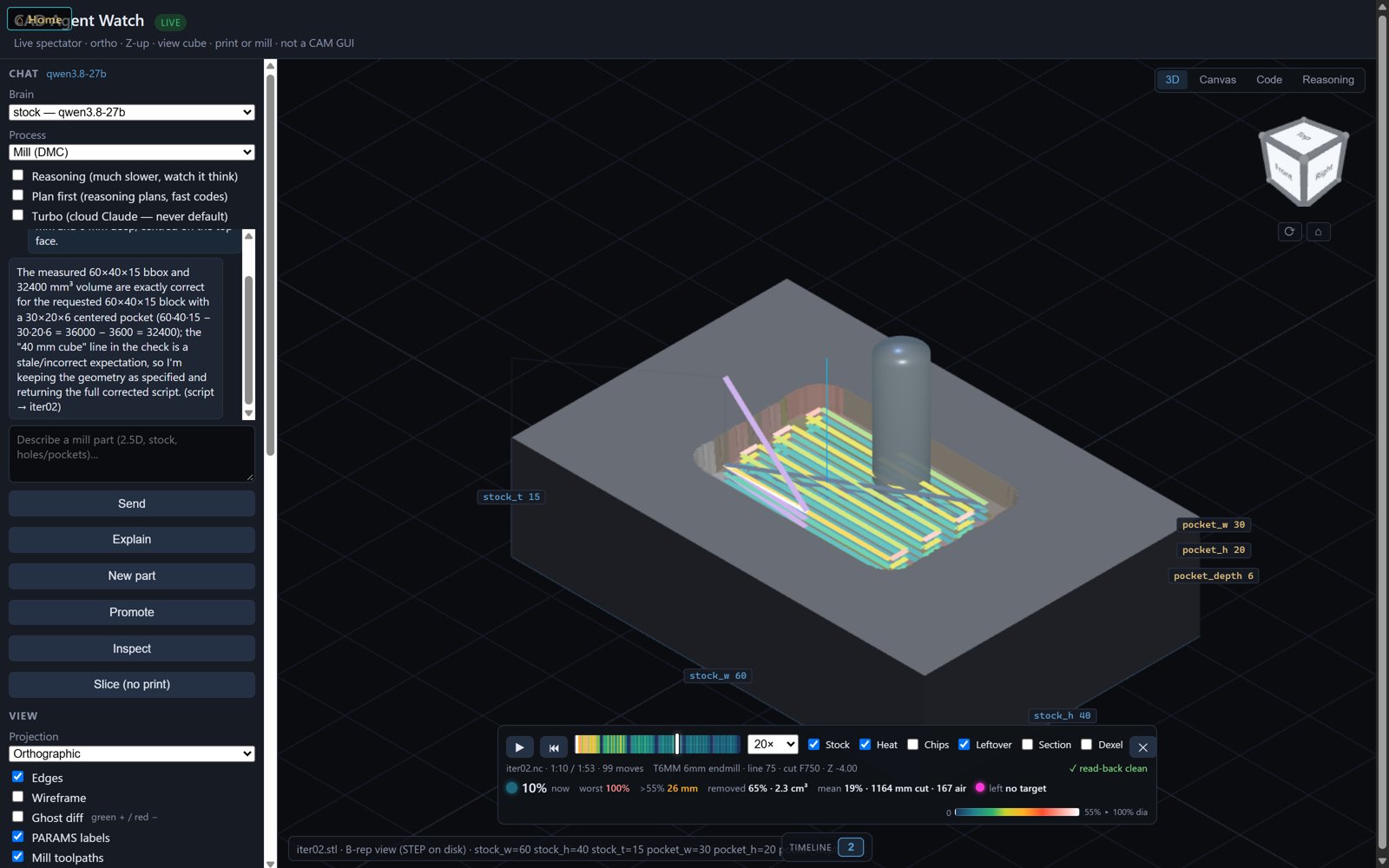Toggle Heat overlay checkbox
This screenshot has height=868, width=1389.
coord(865,744)
